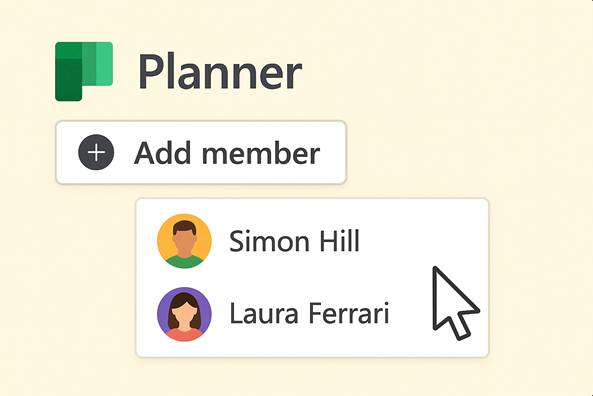Click the medium green middle stripe of Planner logo
Viewport: 593px width, 396px height.
pyautogui.click(x=89, y=64)
